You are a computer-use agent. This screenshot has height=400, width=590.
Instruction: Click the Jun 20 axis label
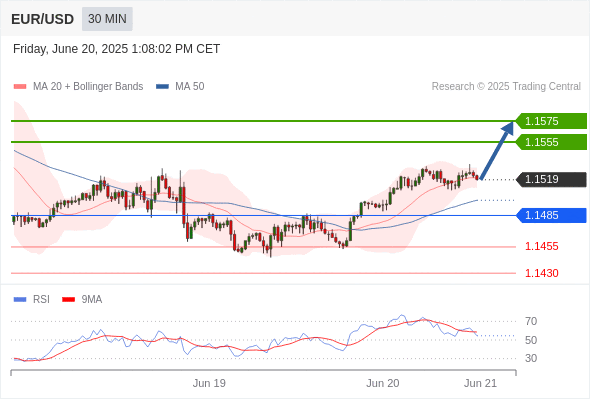point(383,383)
